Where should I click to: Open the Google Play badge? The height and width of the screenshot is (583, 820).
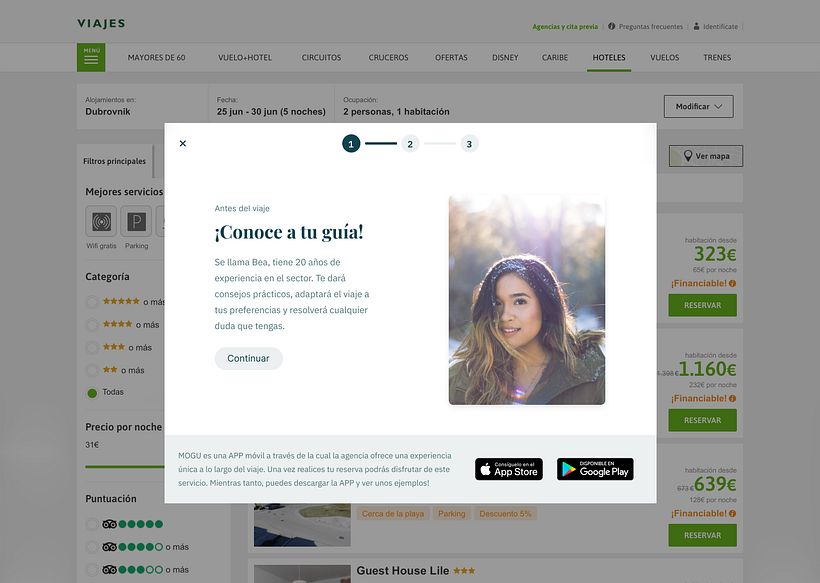(x=595, y=469)
